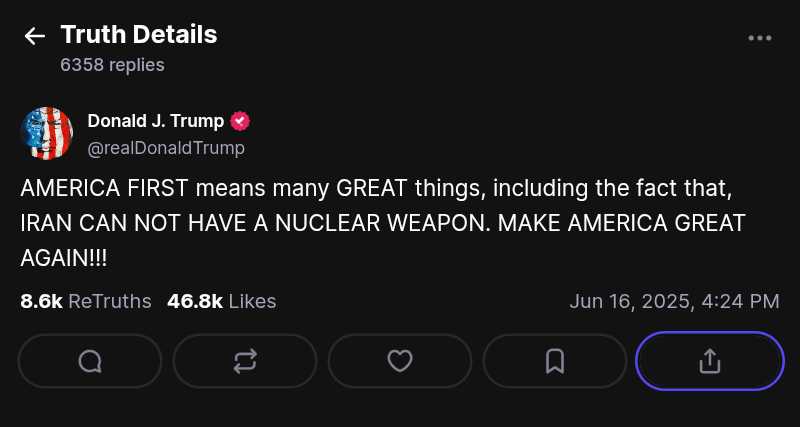Share the post via share icon
Image resolution: width=800 pixels, height=427 pixels.
pos(710,361)
